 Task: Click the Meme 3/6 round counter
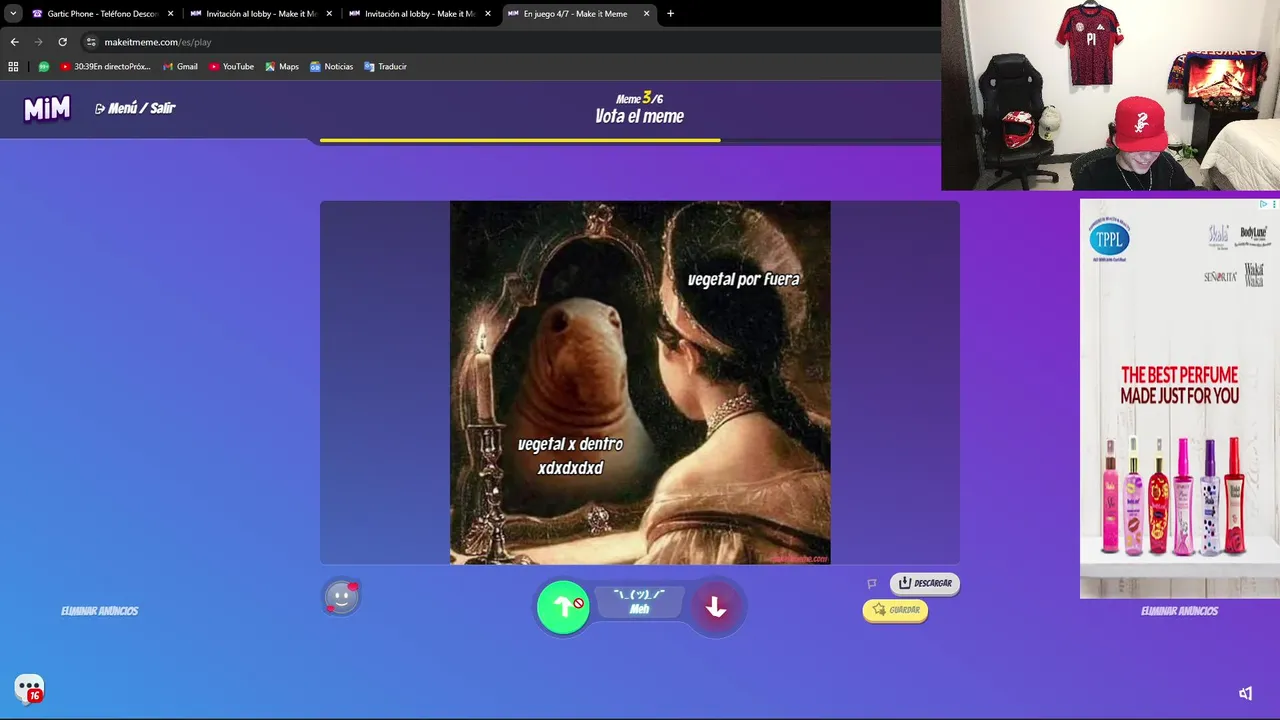pyautogui.click(x=639, y=98)
